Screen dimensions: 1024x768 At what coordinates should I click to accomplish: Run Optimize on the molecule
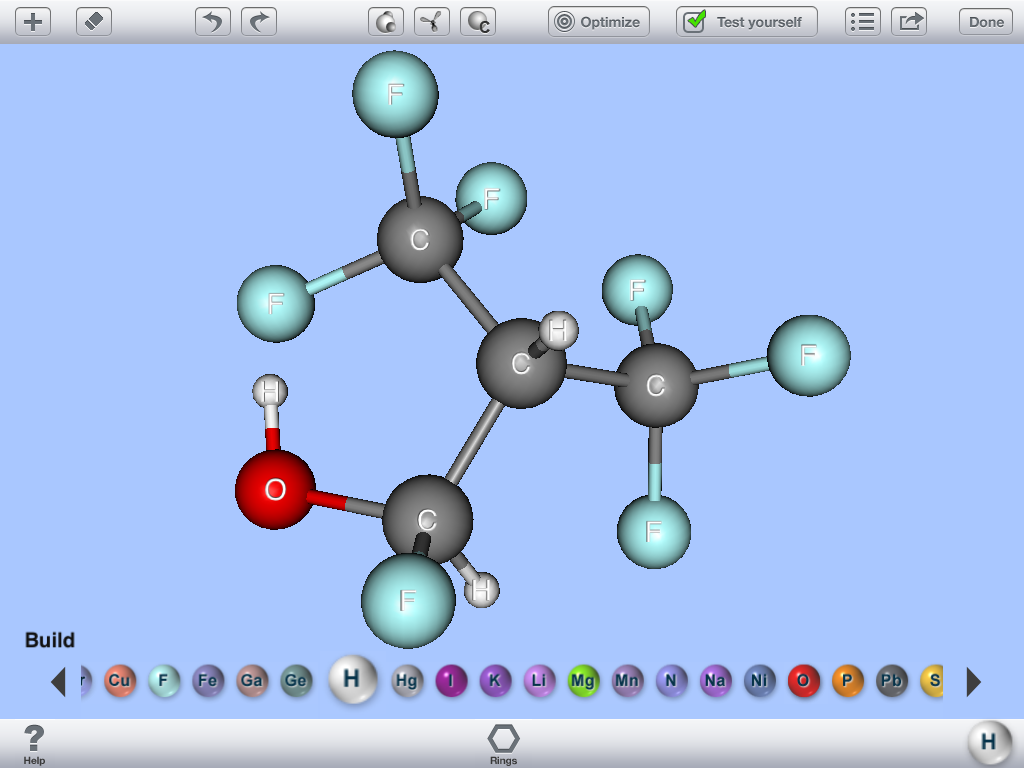point(598,21)
